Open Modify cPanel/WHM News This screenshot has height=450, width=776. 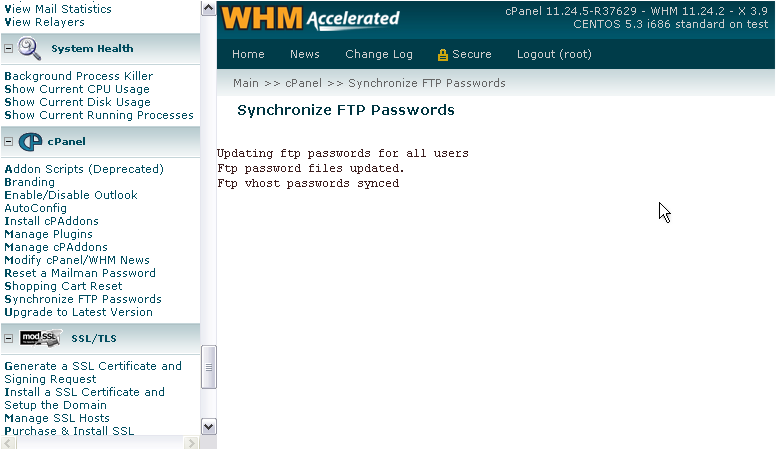(77, 260)
